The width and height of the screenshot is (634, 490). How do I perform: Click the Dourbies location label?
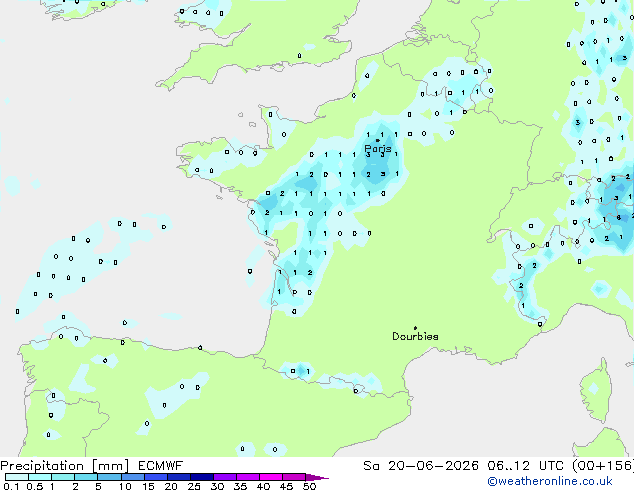pyautogui.click(x=415, y=336)
